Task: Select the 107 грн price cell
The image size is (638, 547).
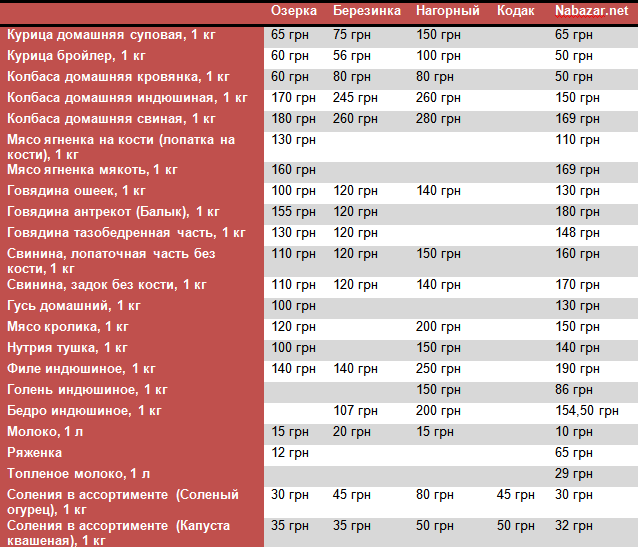Action: click(x=355, y=410)
